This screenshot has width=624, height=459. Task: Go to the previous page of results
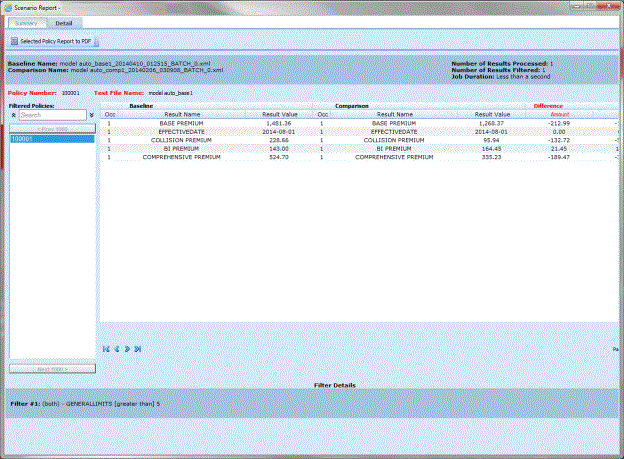click(x=117, y=349)
